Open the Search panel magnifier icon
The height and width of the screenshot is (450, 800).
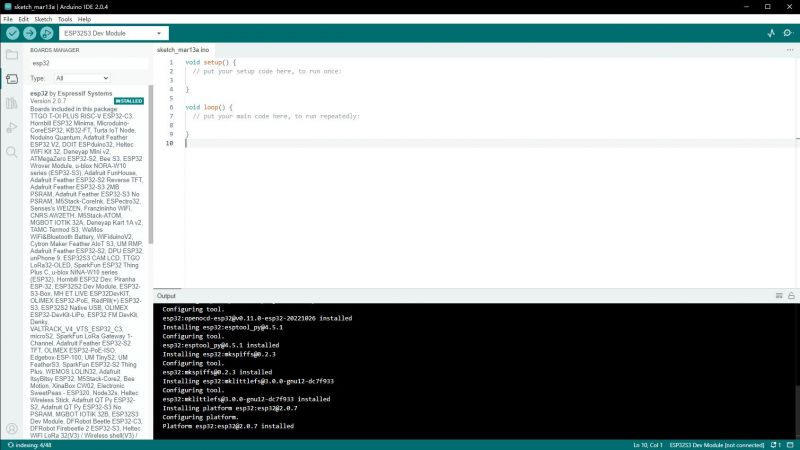pyautogui.click(x=12, y=152)
